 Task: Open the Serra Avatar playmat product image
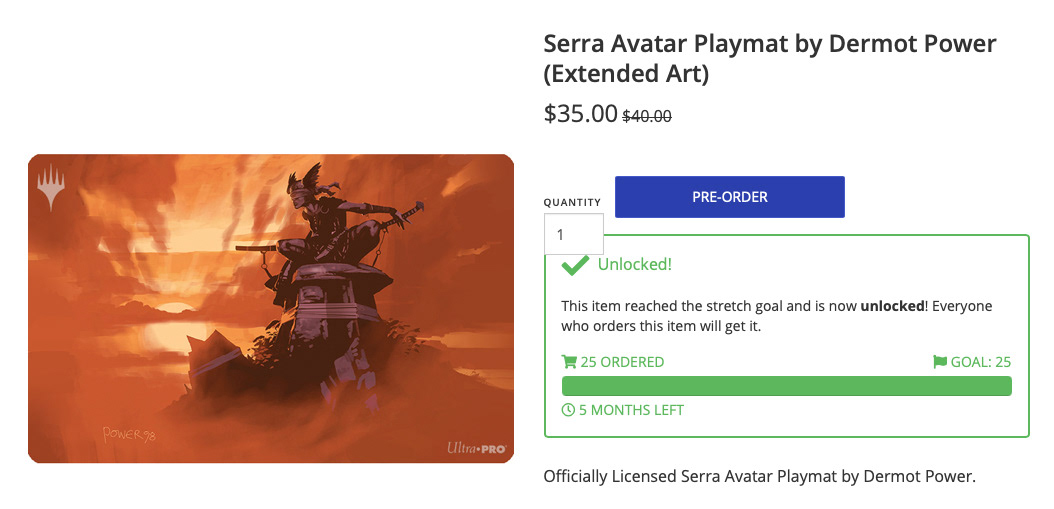click(x=271, y=309)
